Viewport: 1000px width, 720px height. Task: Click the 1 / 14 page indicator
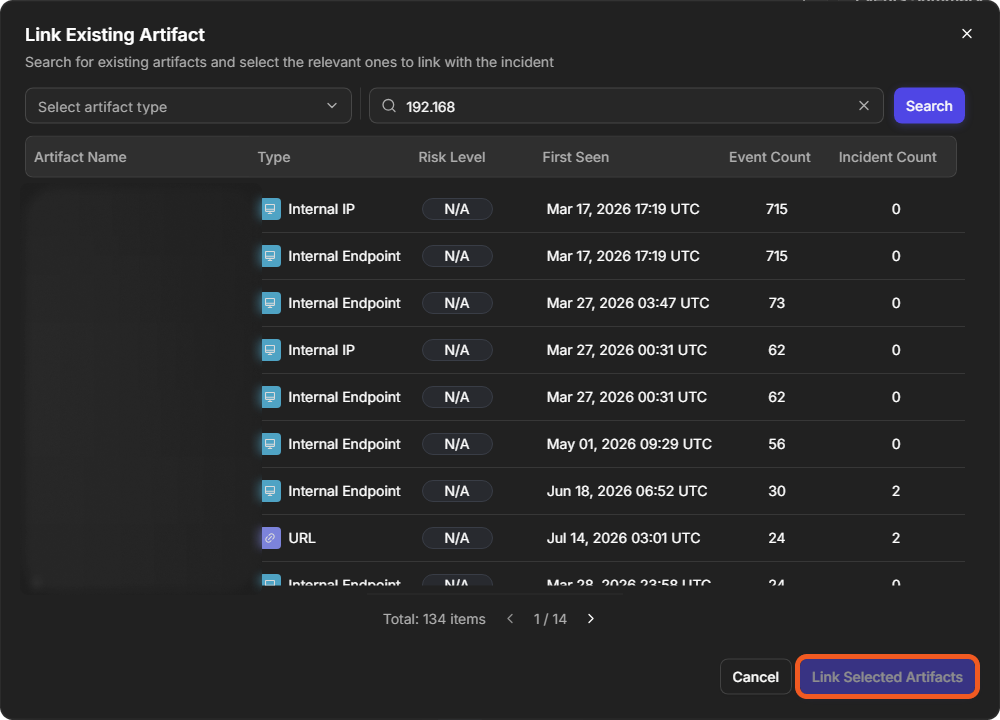click(x=550, y=619)
